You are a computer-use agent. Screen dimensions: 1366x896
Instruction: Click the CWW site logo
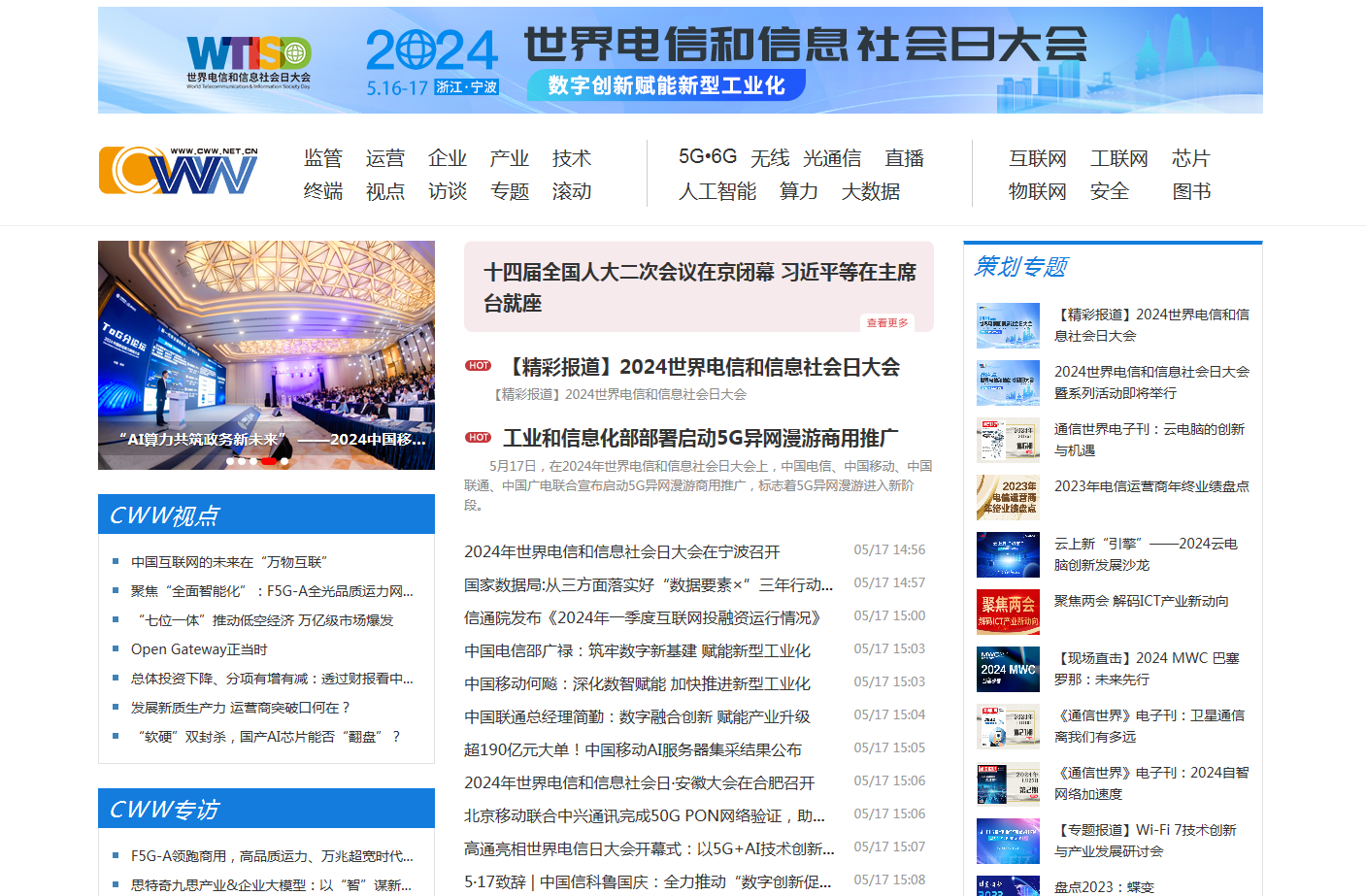[179, 170]
